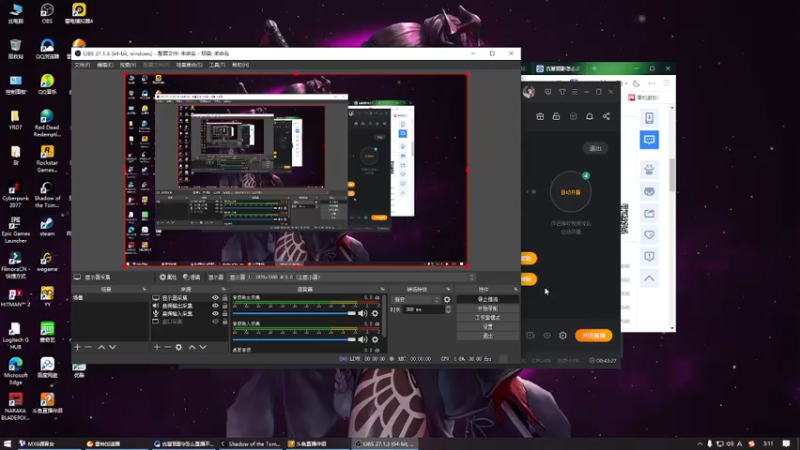Click the feedback exclamation icon in browser sidebar
Image resolution: width=800 pixels, height=450 pixels.
click(x=649, y=257)
